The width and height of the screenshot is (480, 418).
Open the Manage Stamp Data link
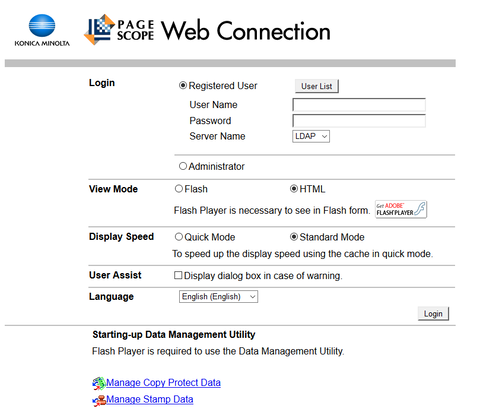[150, 399]
